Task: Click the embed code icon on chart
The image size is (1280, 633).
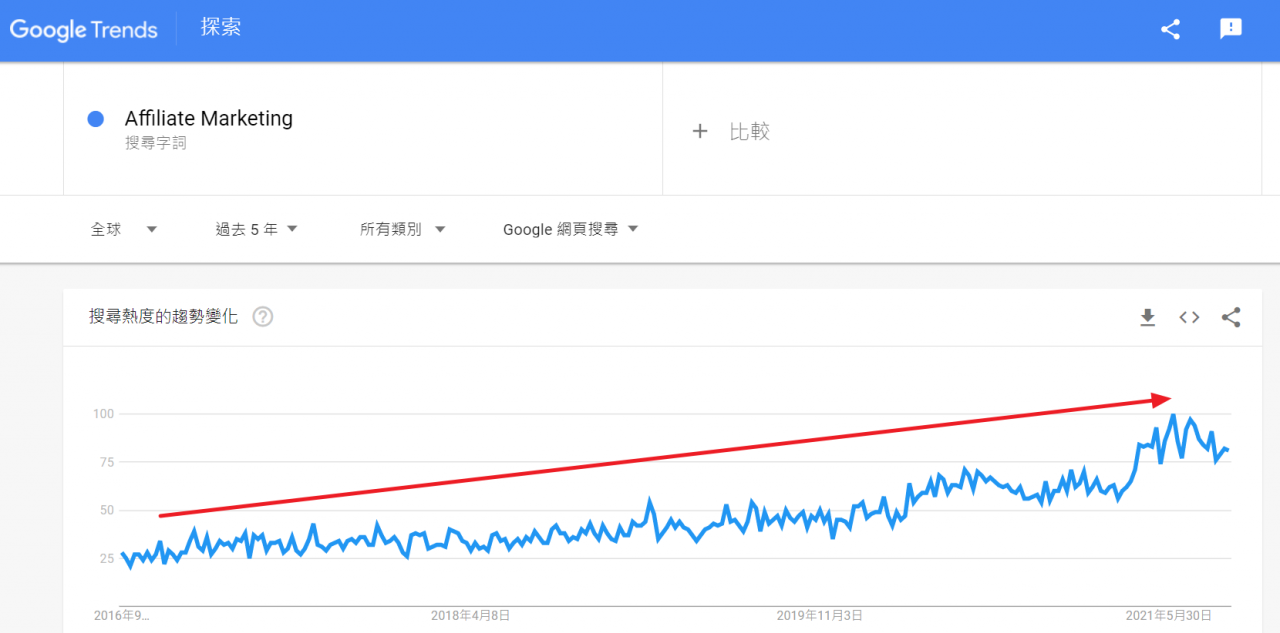Action: click(x=1189, y=317)
